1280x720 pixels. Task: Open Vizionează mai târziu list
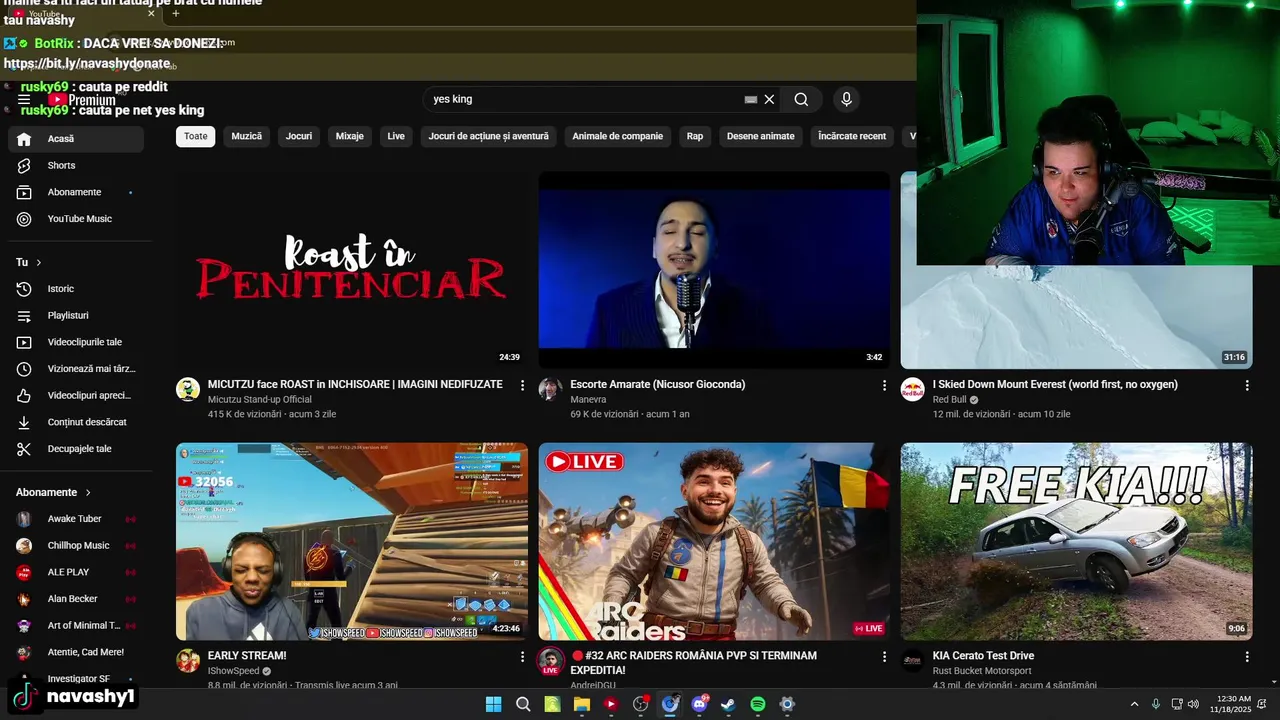point(76,369)
